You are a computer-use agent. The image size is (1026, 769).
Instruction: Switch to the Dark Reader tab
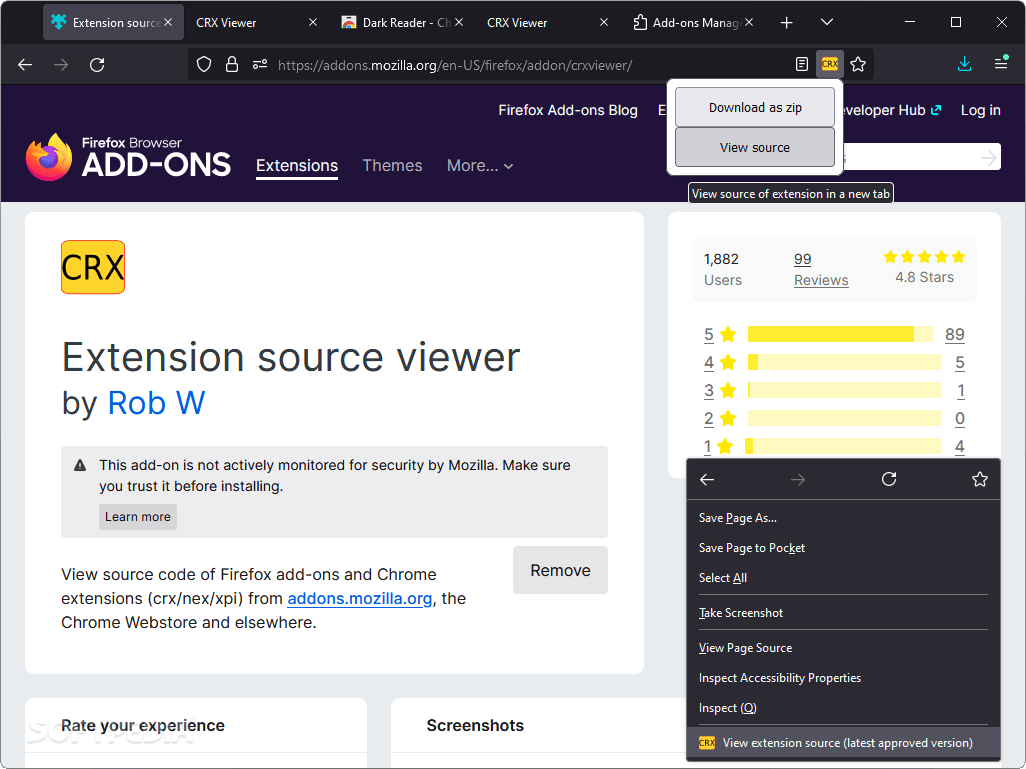point(398,21)
